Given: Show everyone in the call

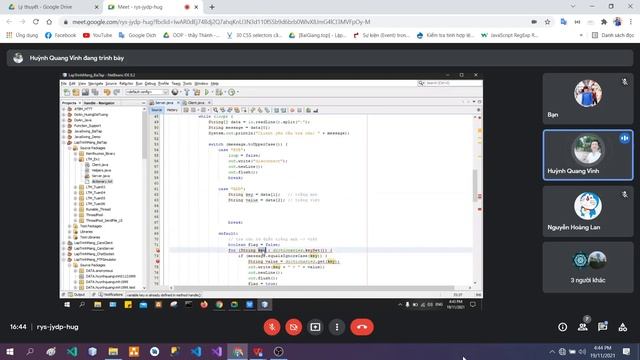Looking at the screenshot, I should [583, 327].
